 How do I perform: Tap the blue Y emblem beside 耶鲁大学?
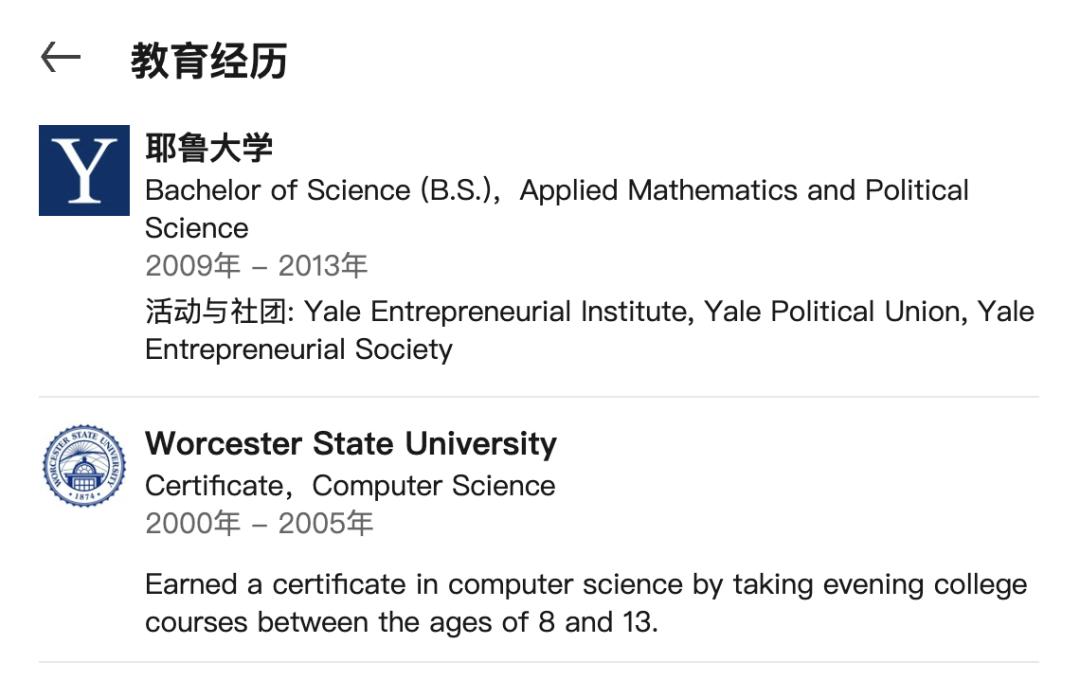[x=82, y=171]
